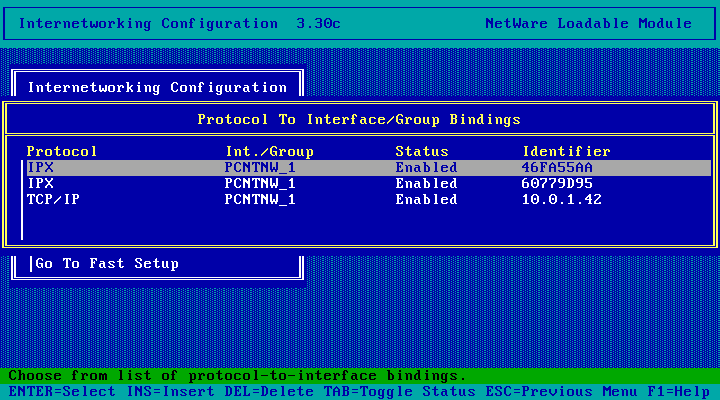Click the Protocol To Interface/Group Bindings title
The image size is (720, 400).
[x=359, y=120]
